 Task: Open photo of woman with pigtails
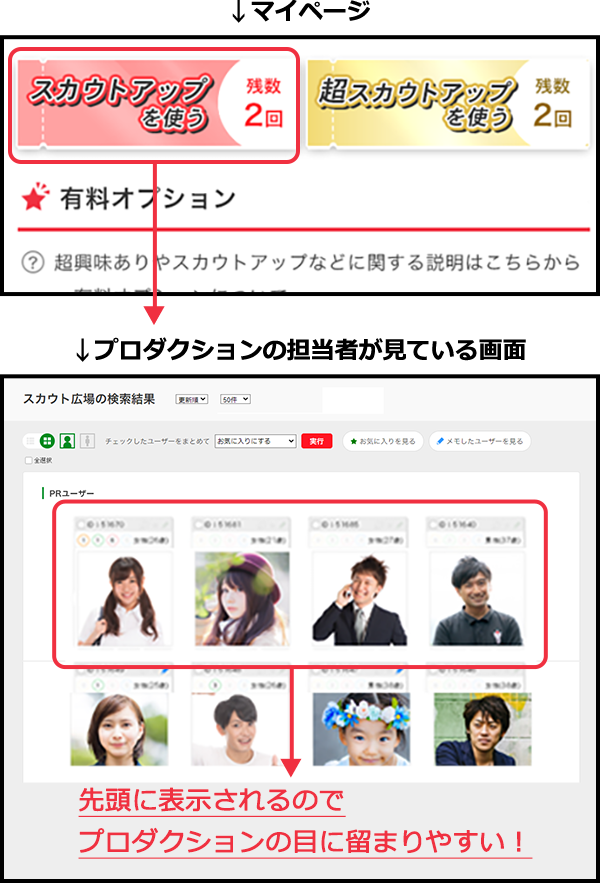[x=125, y=599]
